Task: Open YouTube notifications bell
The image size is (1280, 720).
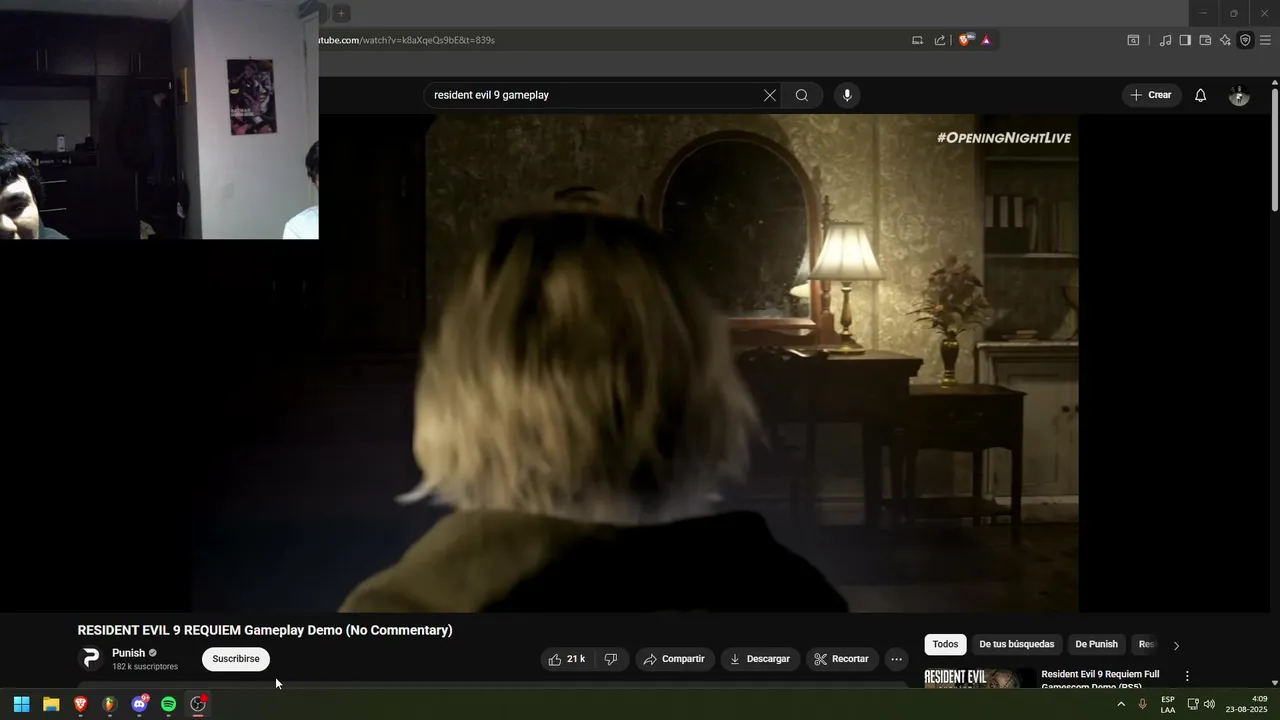Action: click(x=1201, y=95)
